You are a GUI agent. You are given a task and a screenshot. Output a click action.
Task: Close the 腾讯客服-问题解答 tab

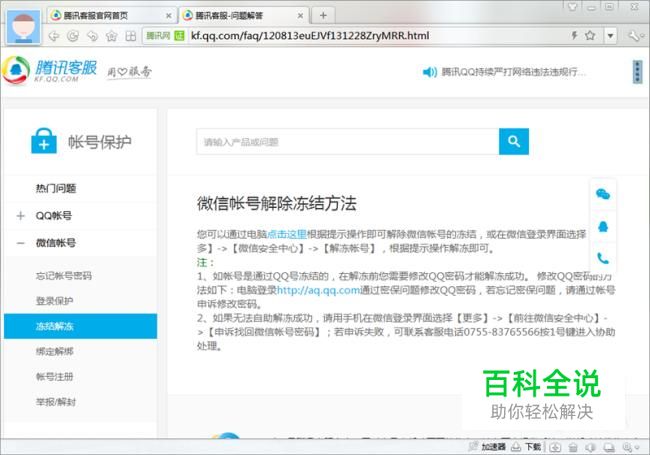click(x=301, y=16)
